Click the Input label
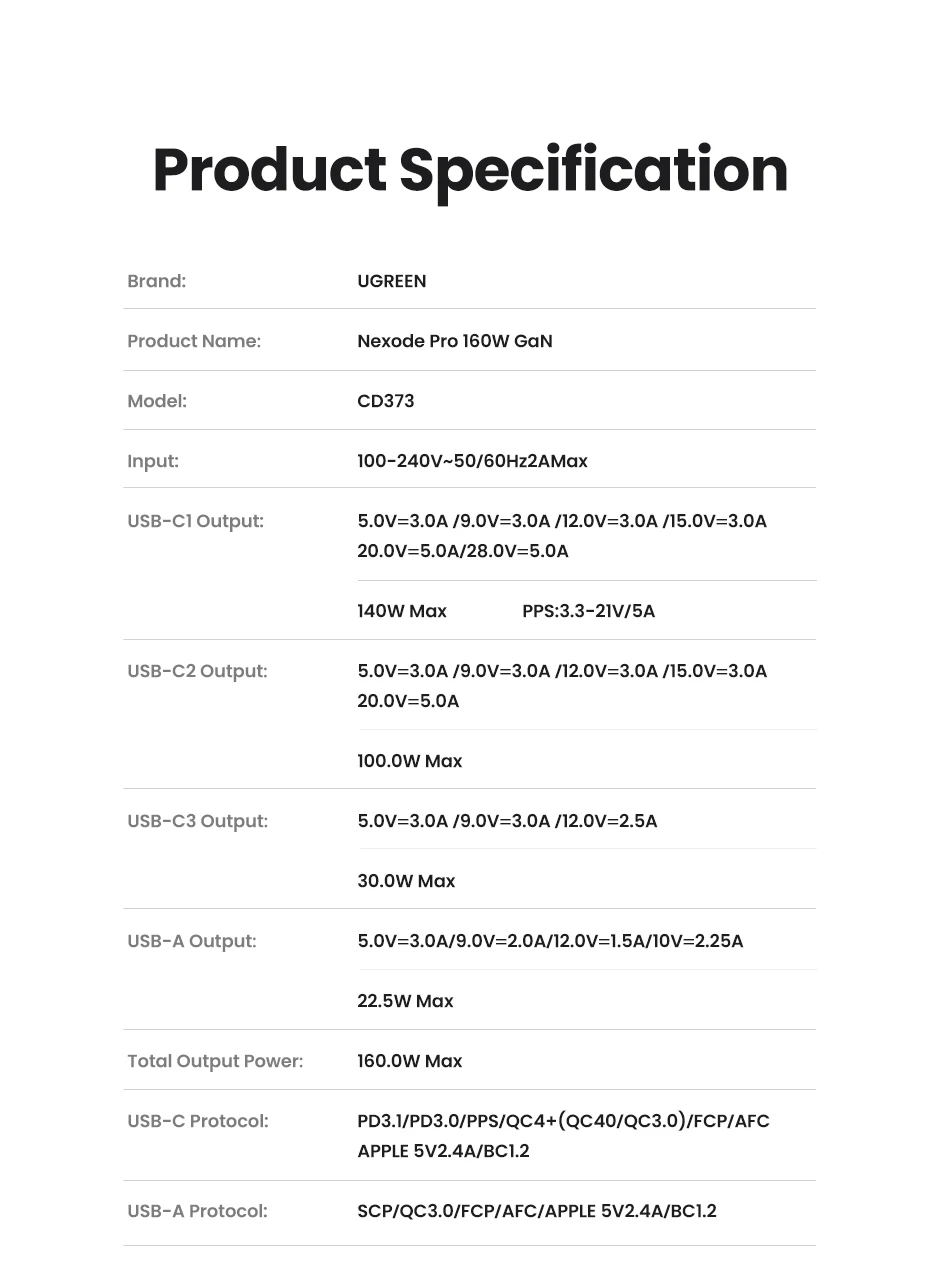930x1283 pixels. point(153,461)
